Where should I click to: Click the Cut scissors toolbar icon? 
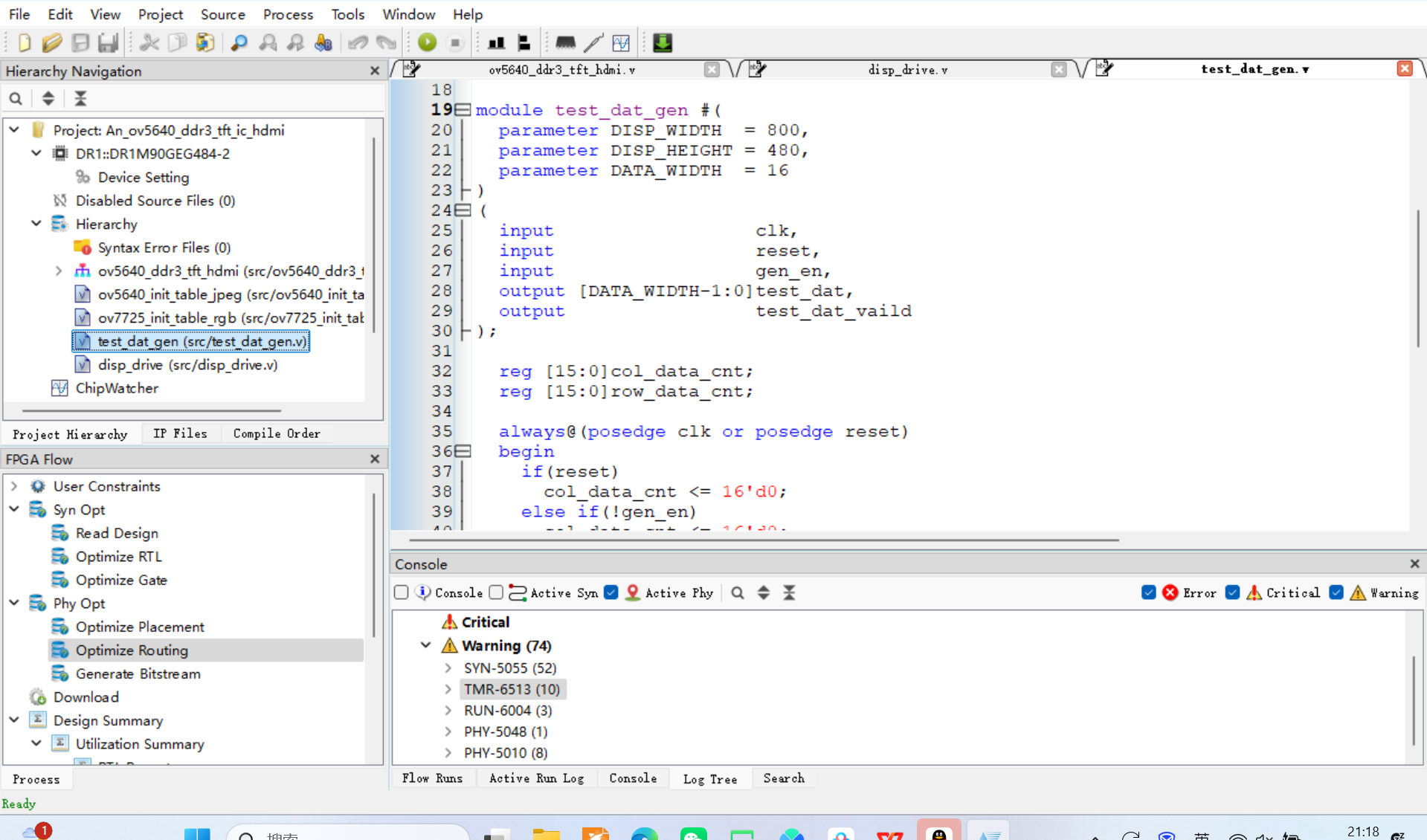(x=149, y=43)
